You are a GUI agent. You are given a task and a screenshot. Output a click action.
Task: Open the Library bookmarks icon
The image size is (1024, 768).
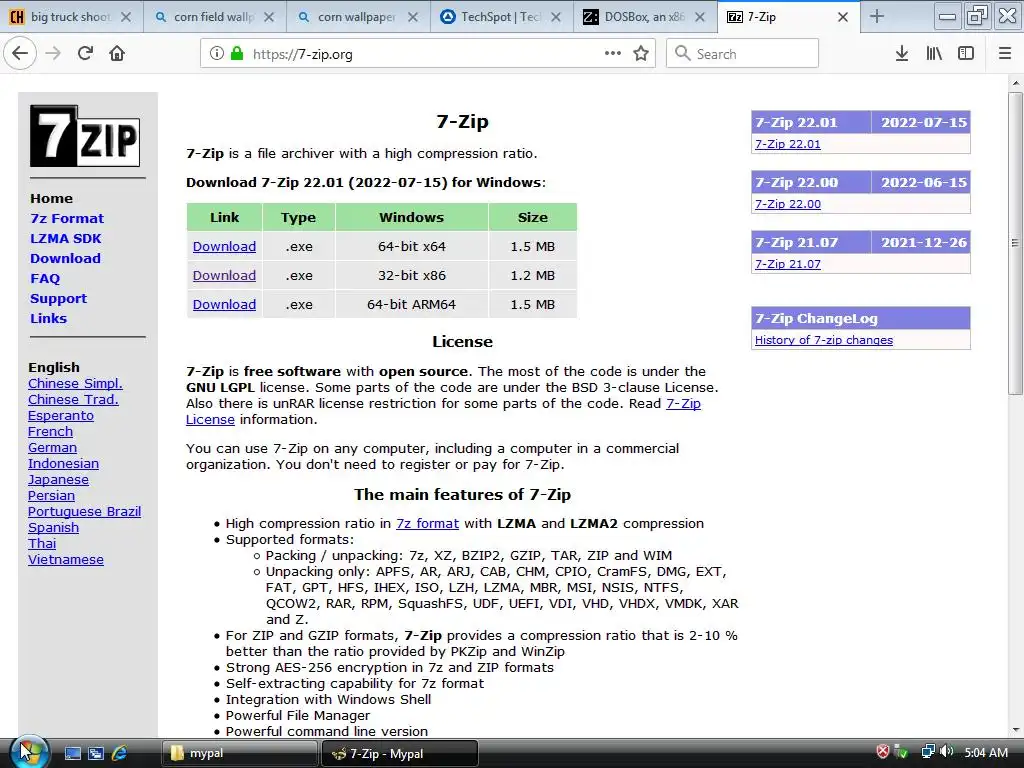(x=934, y=54)
